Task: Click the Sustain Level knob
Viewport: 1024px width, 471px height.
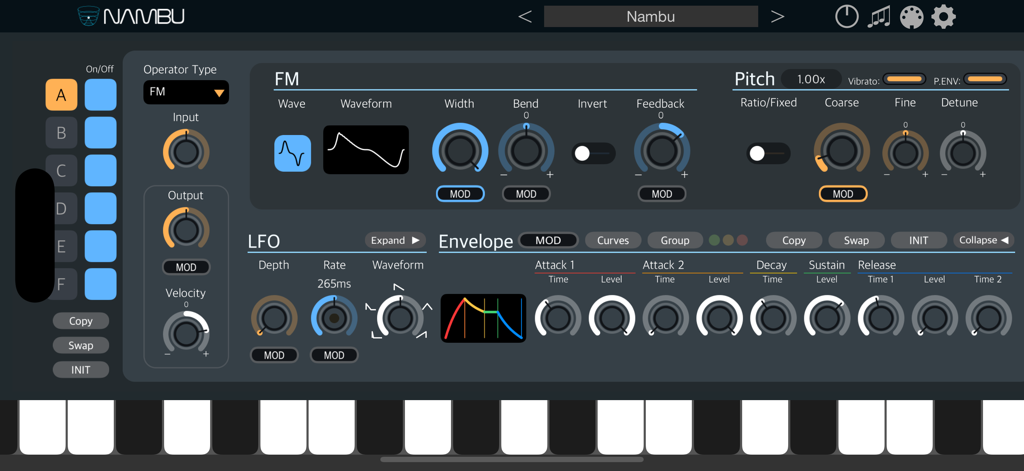Action: click(x=827, y=318)
